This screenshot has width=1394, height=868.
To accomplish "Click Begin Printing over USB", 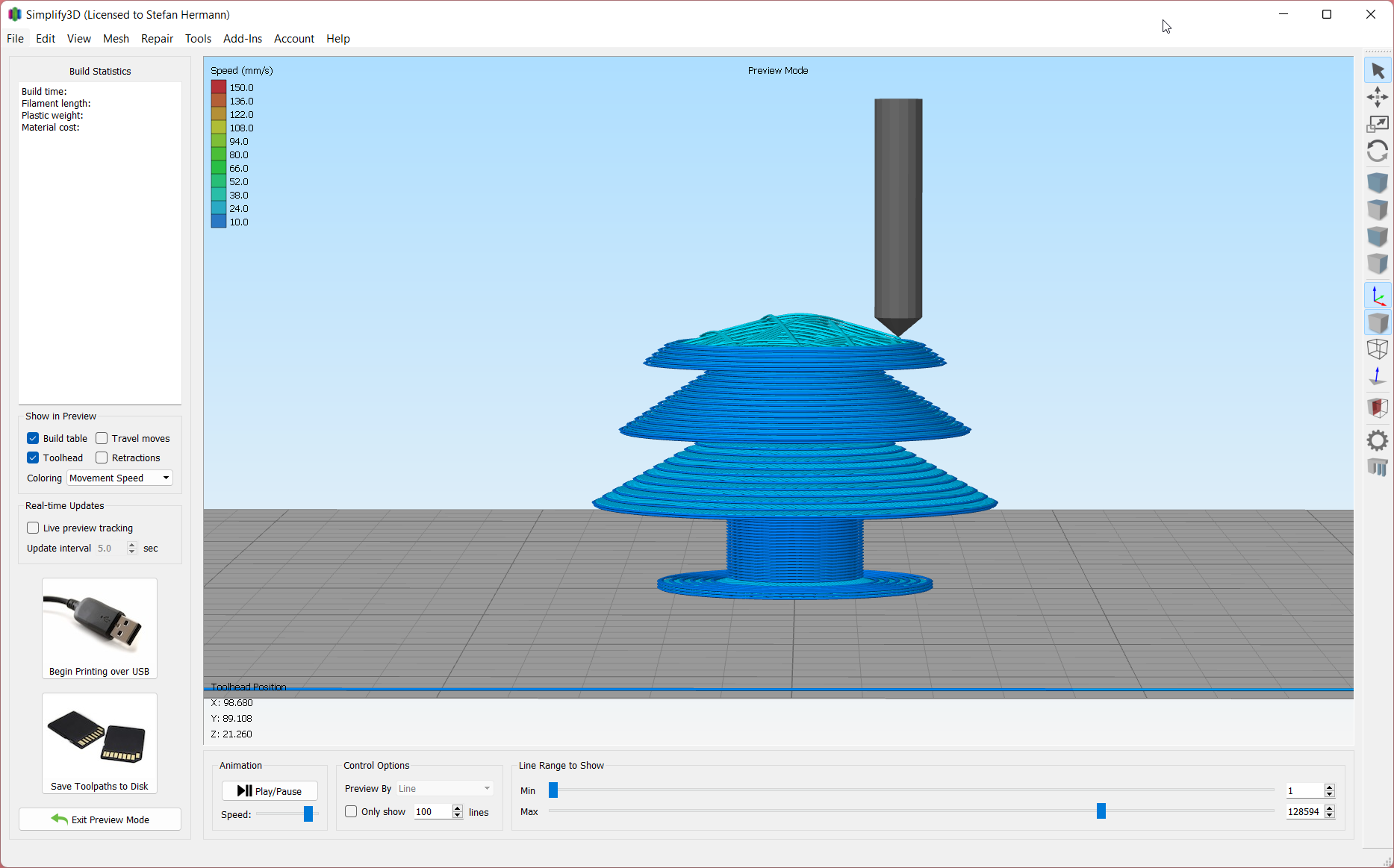I will click(x=99, y=627).
